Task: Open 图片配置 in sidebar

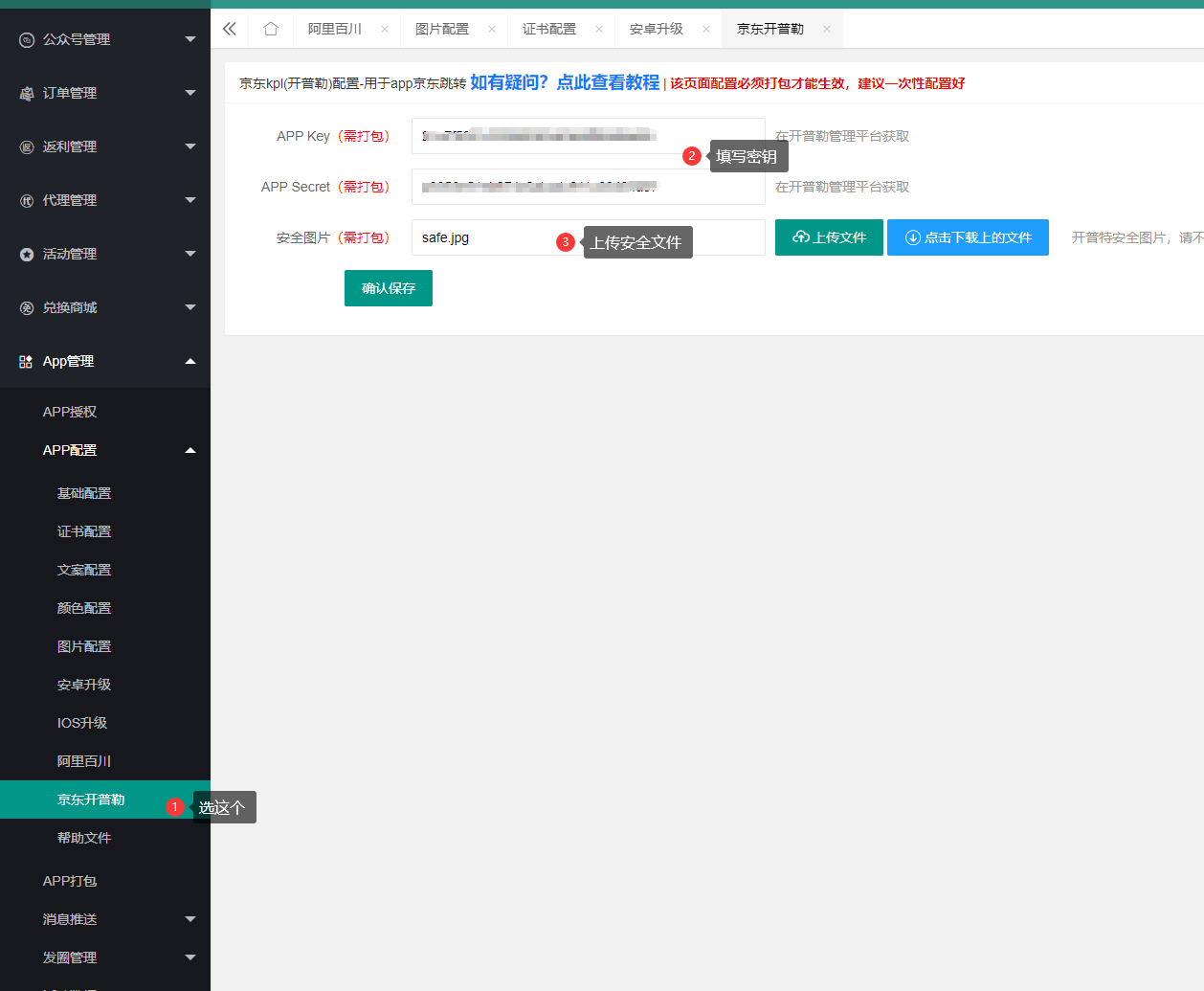Action: click(84, 646)
